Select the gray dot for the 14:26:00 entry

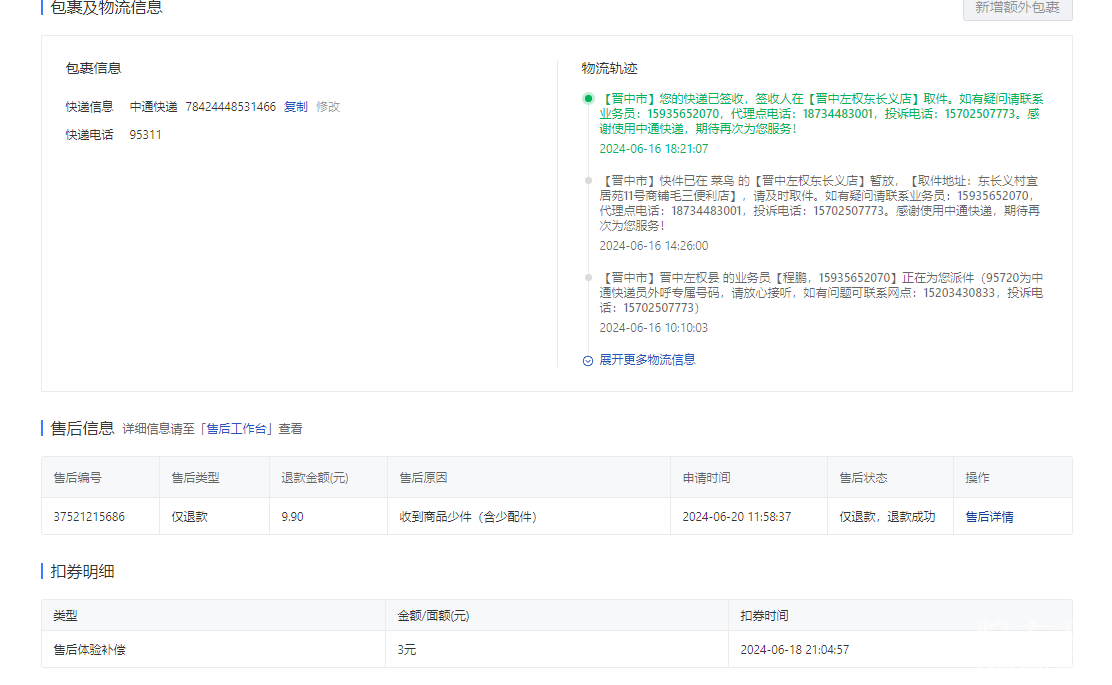588,181
